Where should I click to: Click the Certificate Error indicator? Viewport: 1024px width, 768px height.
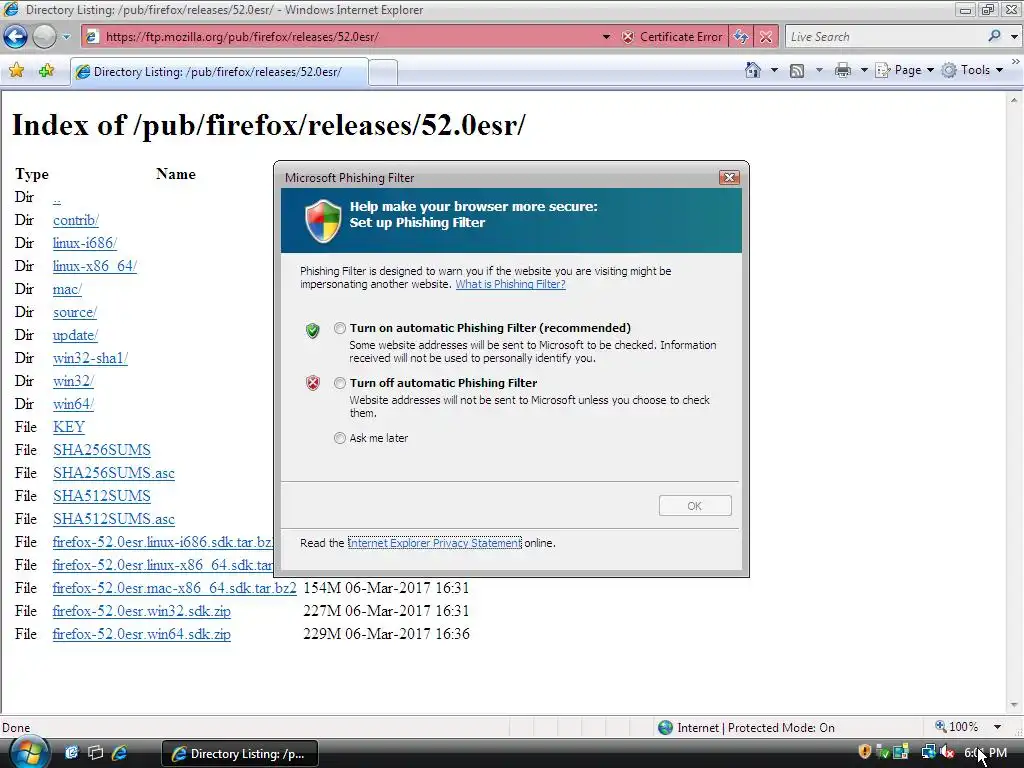click(x=673, y=37)
